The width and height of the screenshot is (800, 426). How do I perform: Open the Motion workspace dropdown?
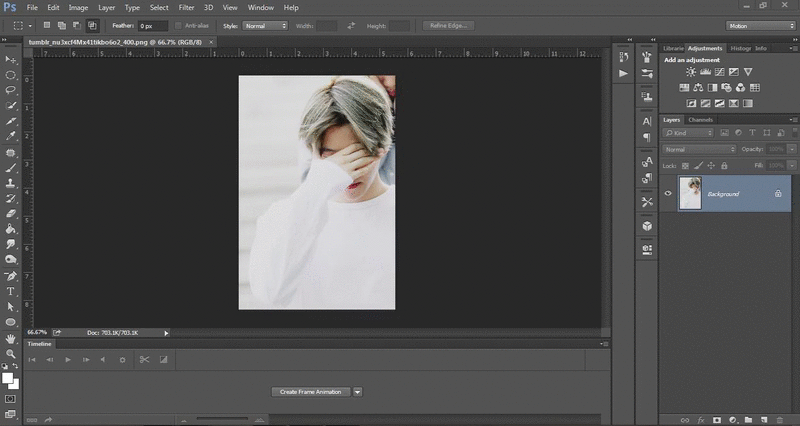point(762,25)
